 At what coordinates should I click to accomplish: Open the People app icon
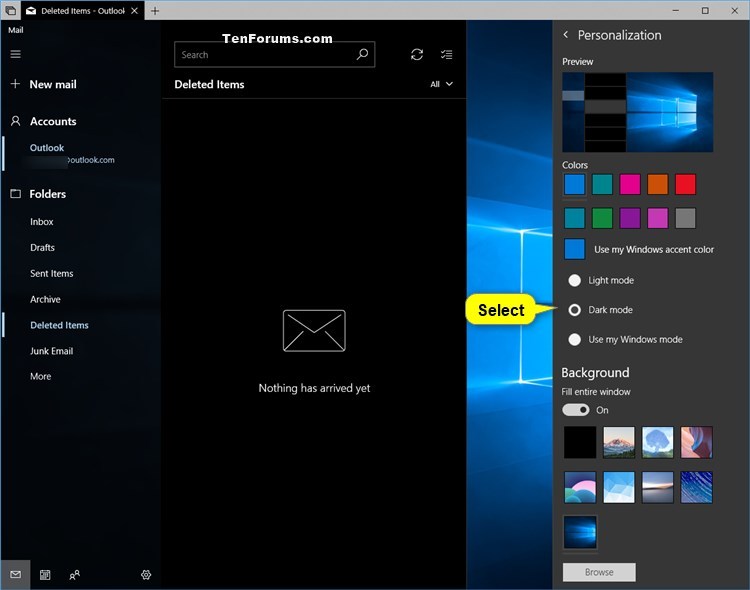[75, 574]
